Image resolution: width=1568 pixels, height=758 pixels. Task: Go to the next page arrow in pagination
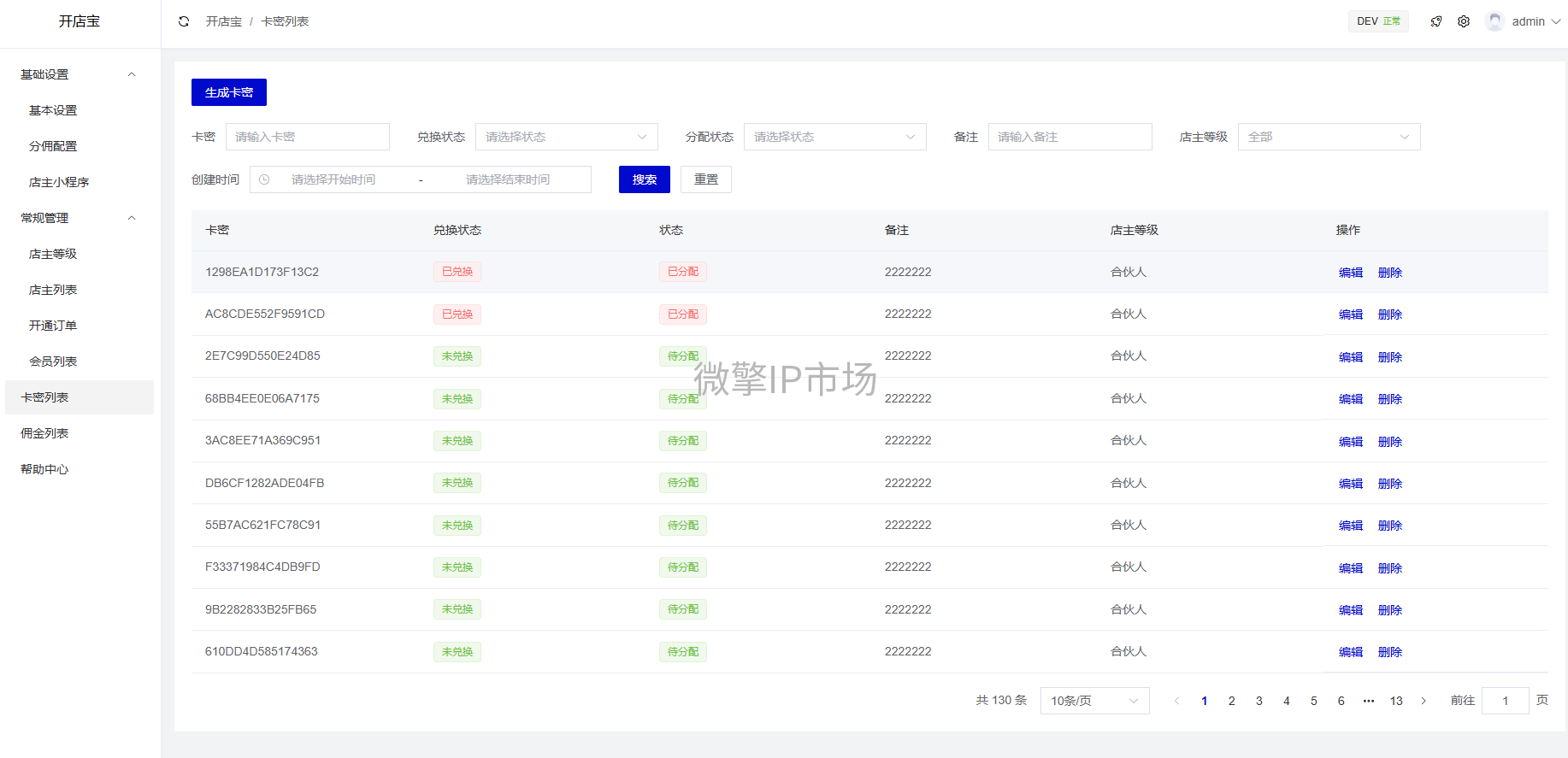coord(1424,701)
